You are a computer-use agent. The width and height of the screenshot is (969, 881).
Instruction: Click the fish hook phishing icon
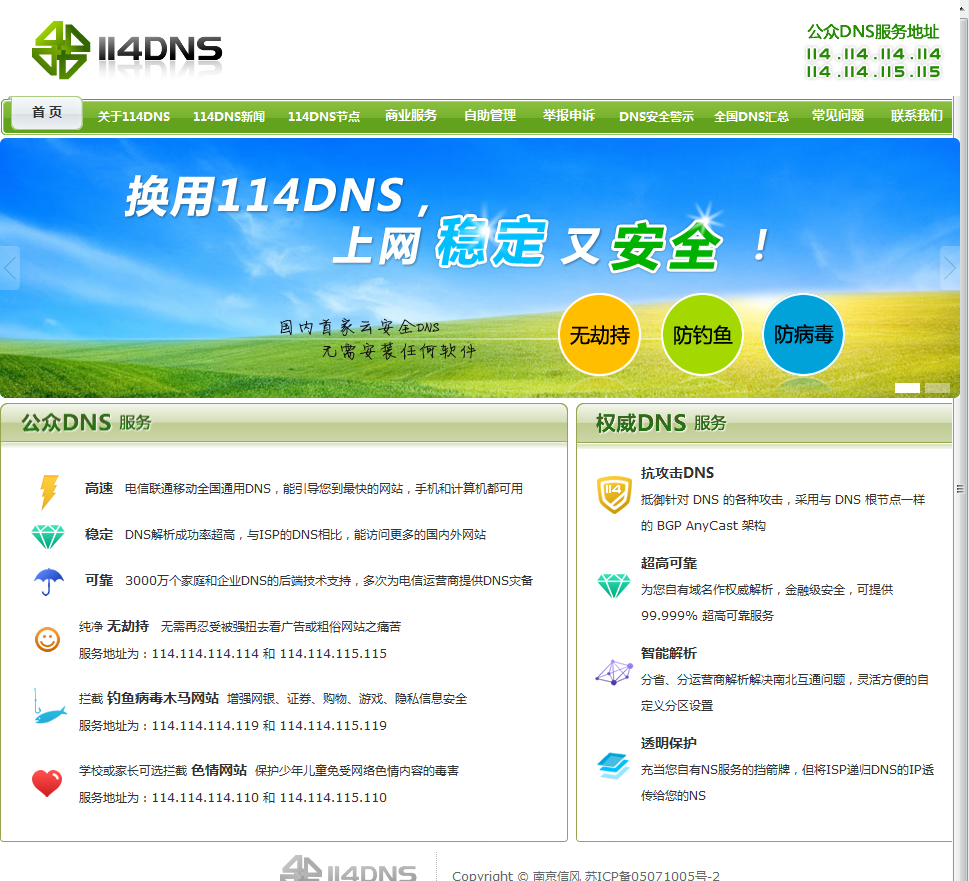[x=49, y=707]
